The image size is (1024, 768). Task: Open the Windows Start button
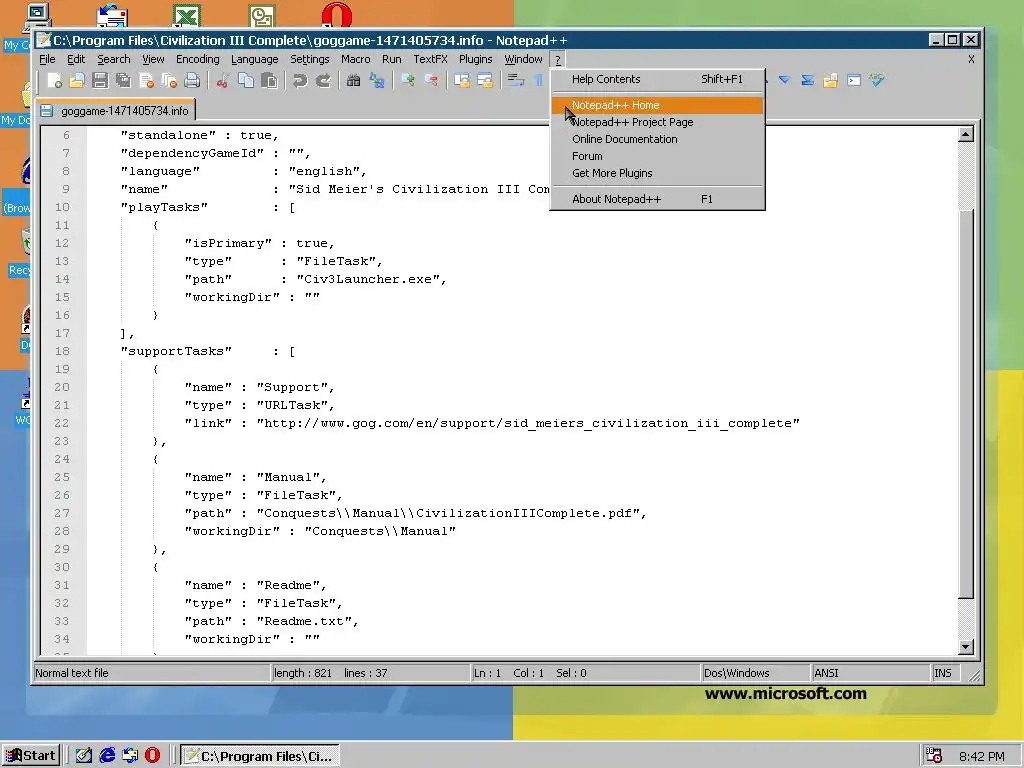click(31, 756)
